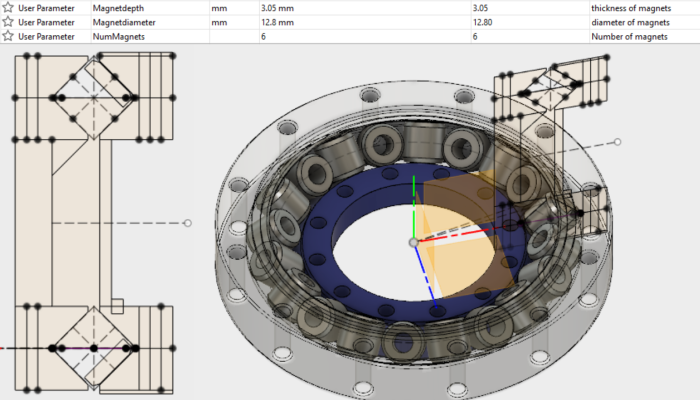Toggle favorite star for Magnetdepth parameter
This screenshot has height=400, width=700.
[8, 7]
